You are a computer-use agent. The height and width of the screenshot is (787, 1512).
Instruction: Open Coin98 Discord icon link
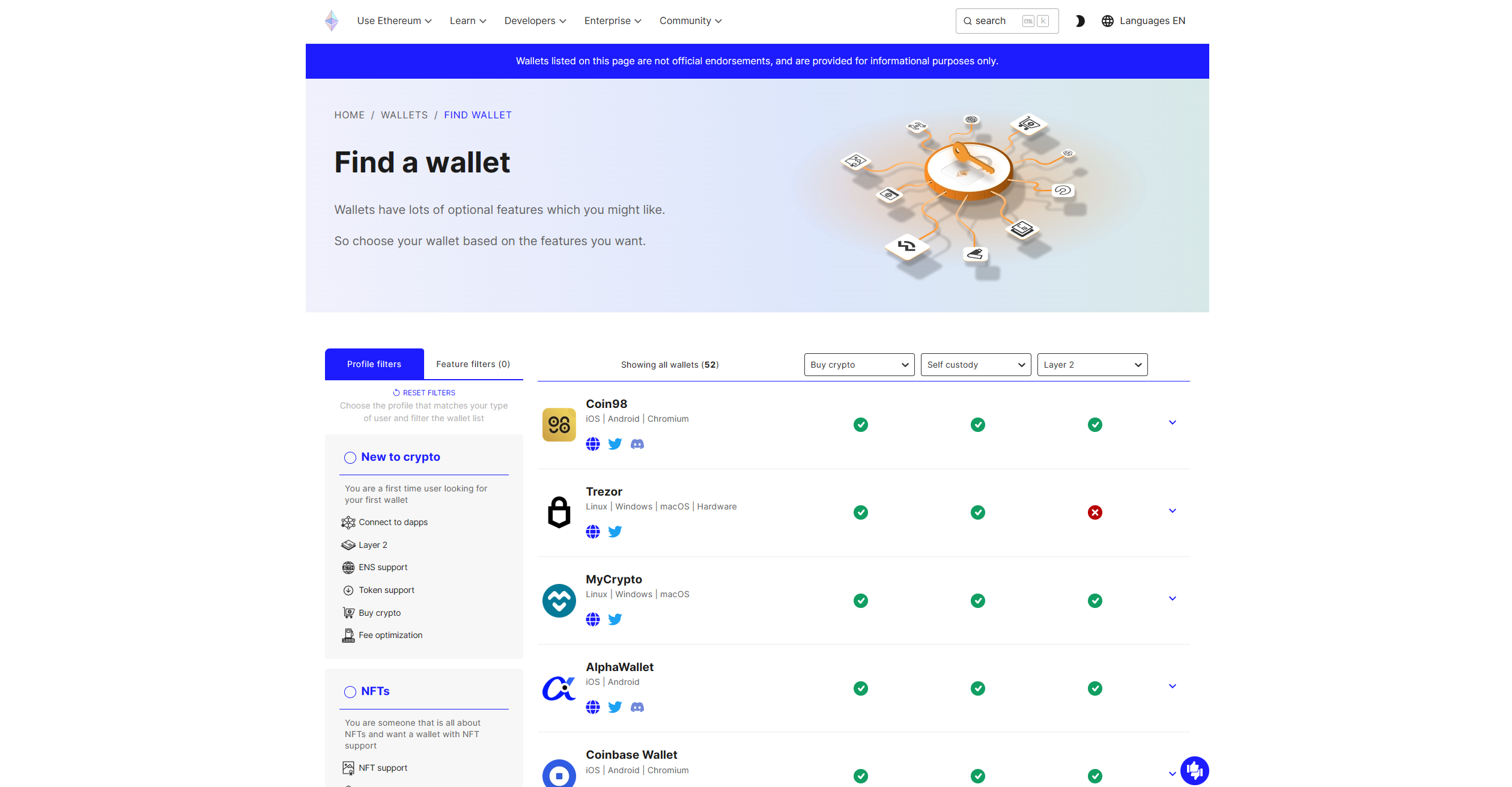click(x=637, y=444)
